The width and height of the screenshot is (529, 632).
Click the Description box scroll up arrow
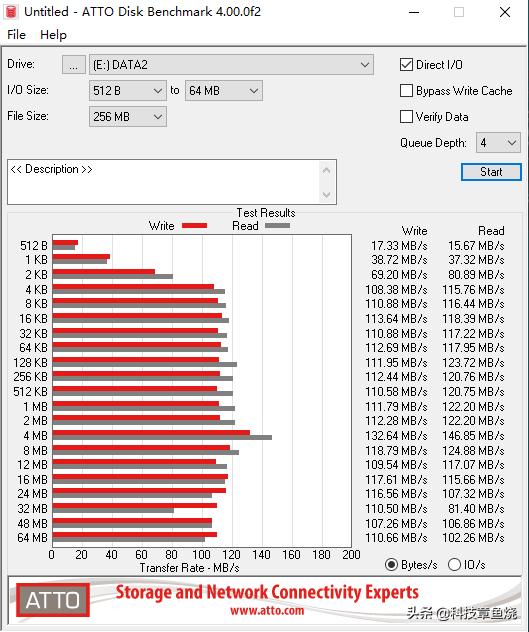click(327, 171)
